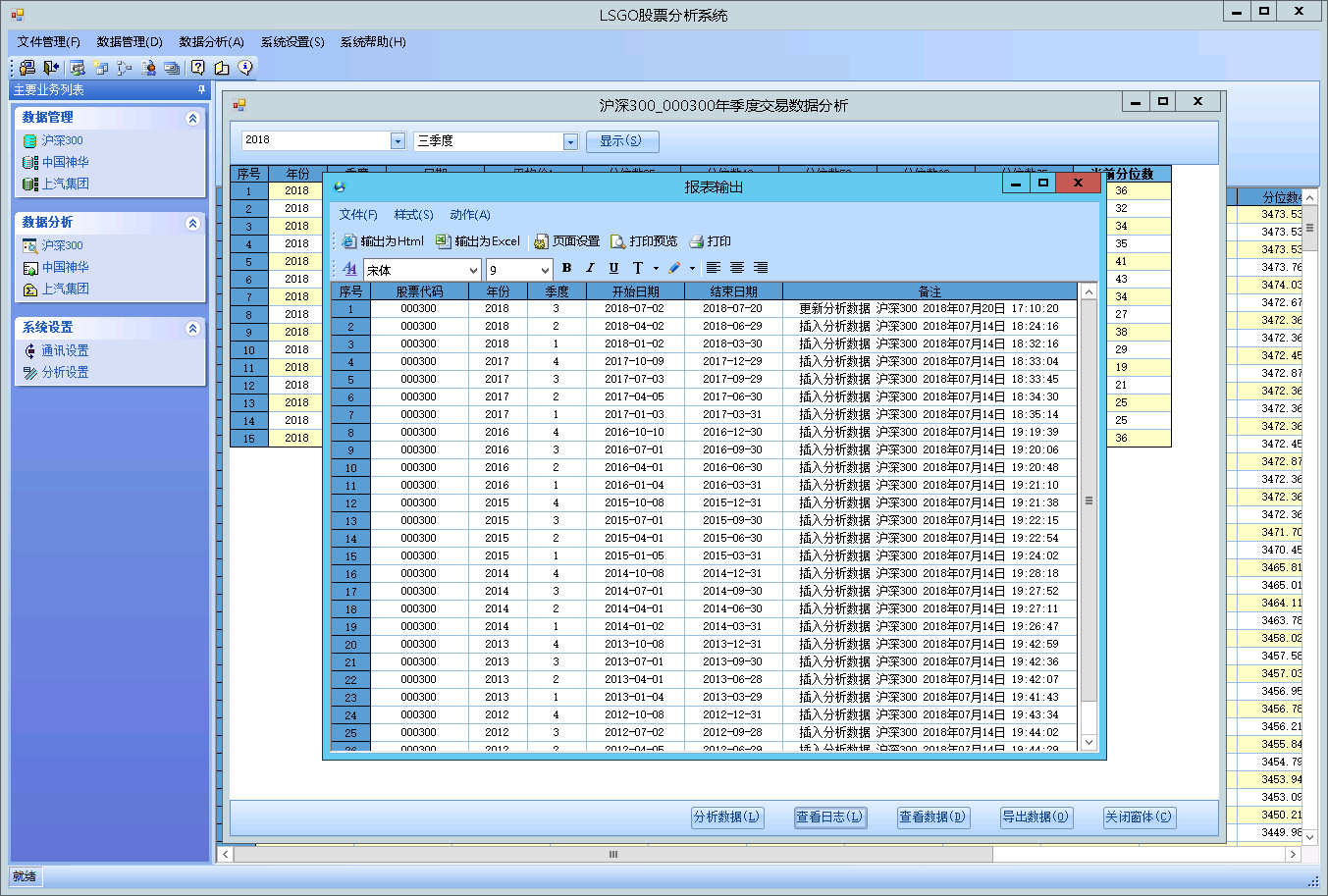Click the horizontal scrollbar thumb at window bottom

click(613, 854)
